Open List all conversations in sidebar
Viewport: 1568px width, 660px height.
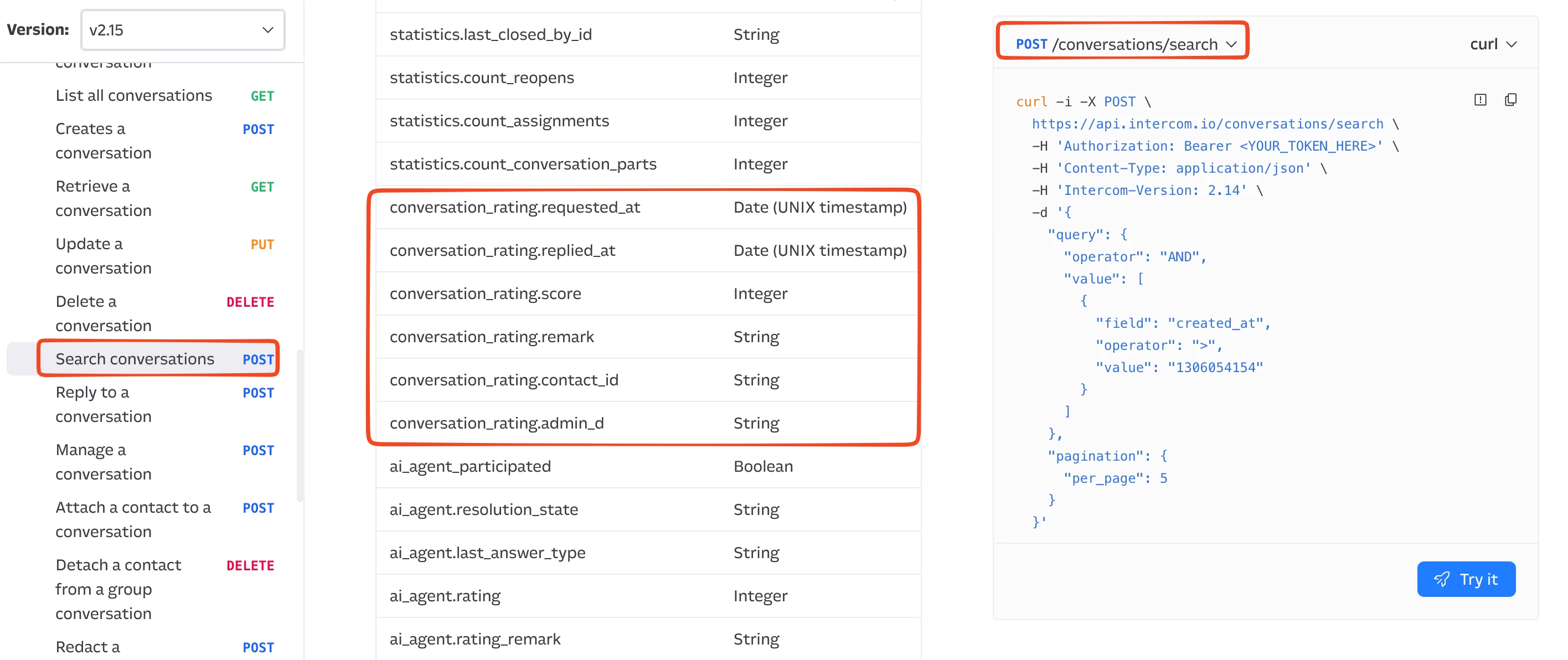(134, 96)
